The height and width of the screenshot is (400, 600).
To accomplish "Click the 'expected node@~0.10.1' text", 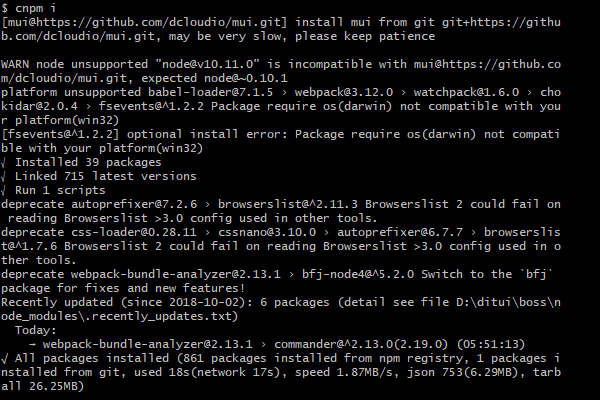I will tap(214, 78).
